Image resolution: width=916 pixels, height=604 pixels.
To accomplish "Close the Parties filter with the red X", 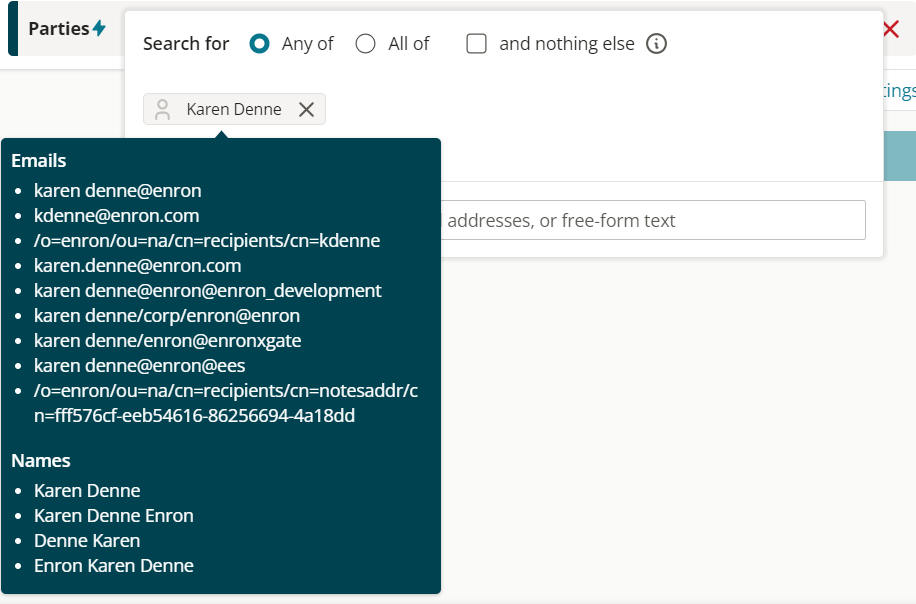I will pyautogui.click(x=891, y=29).
